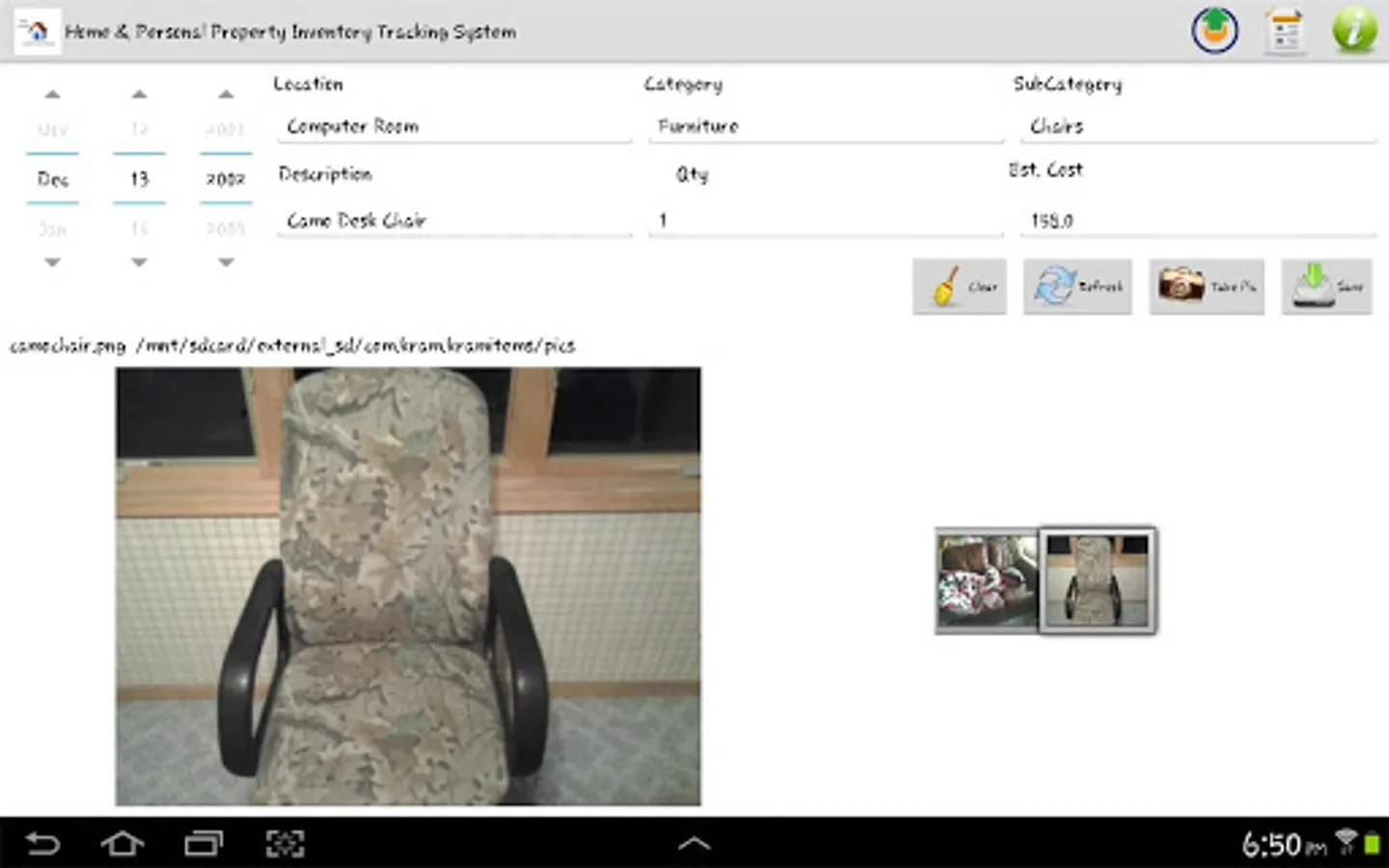The width and height of the screenshot is (1389, 868).
Task: Decrease month with down arrow below Dec
Action: click(52, 262)
